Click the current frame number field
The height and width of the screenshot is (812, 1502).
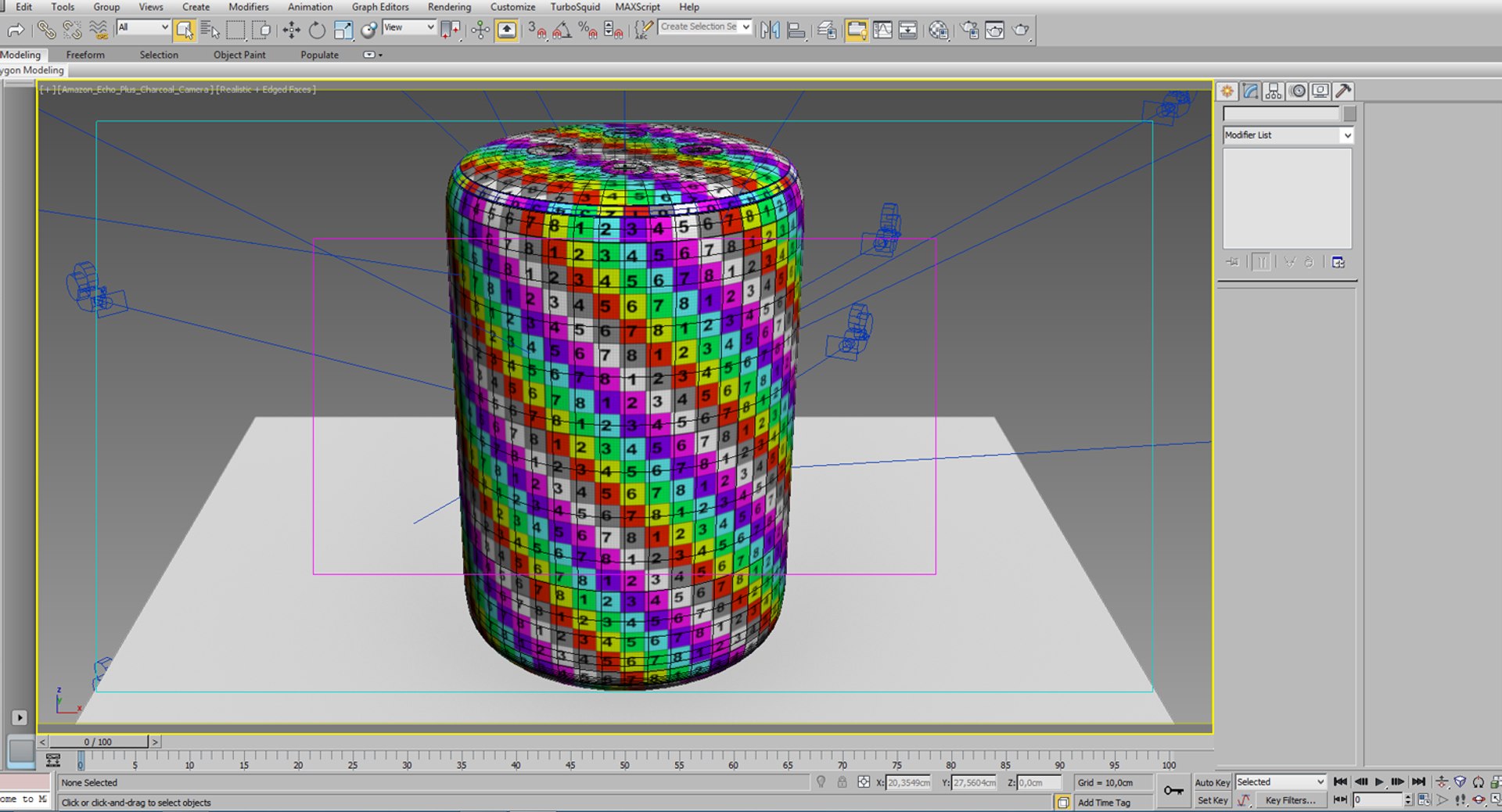[x=1378, y=800]
